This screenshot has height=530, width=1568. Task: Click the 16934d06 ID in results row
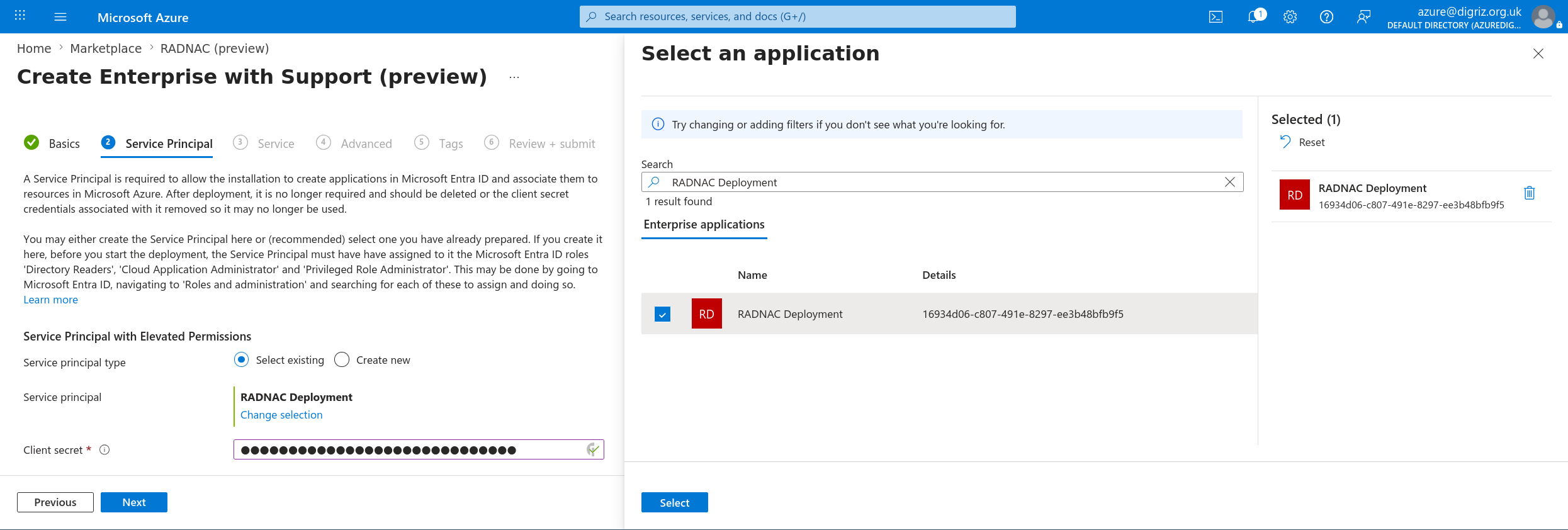tap(1023, 314)
